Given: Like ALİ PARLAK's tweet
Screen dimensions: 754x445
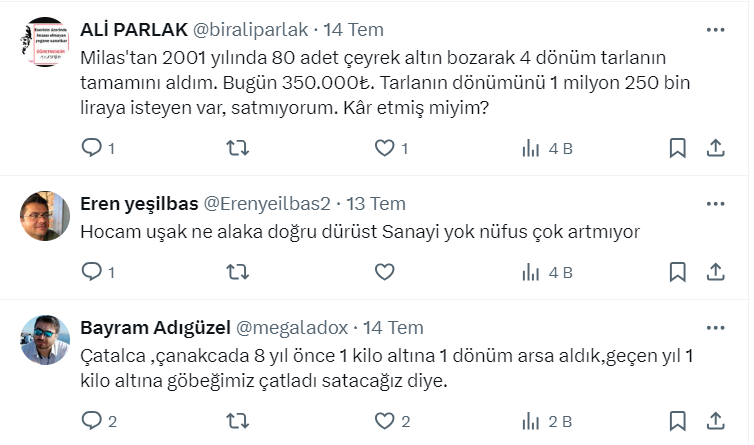Looking at the screenshot, I should (x=385, y=148).
